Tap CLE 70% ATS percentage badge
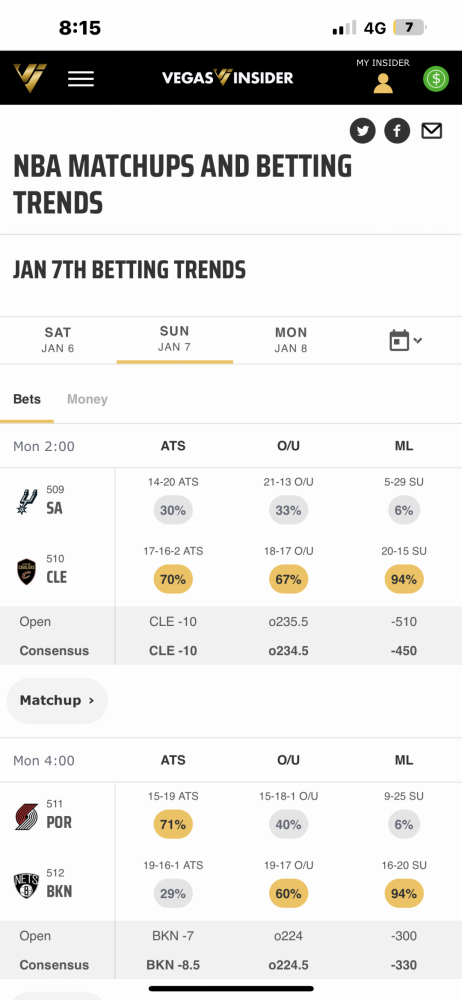Screen dimensions: 462x1000 click(x=173, y=580)
